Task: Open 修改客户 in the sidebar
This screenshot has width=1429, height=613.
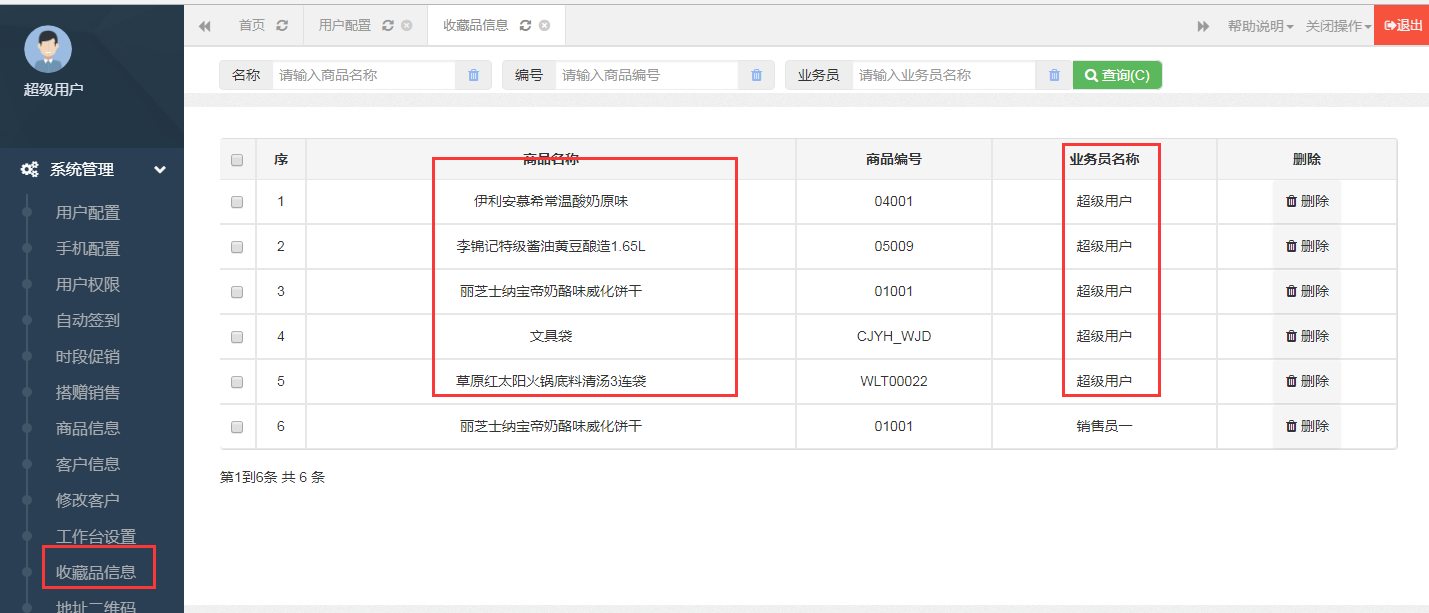Action: (88, 500)
